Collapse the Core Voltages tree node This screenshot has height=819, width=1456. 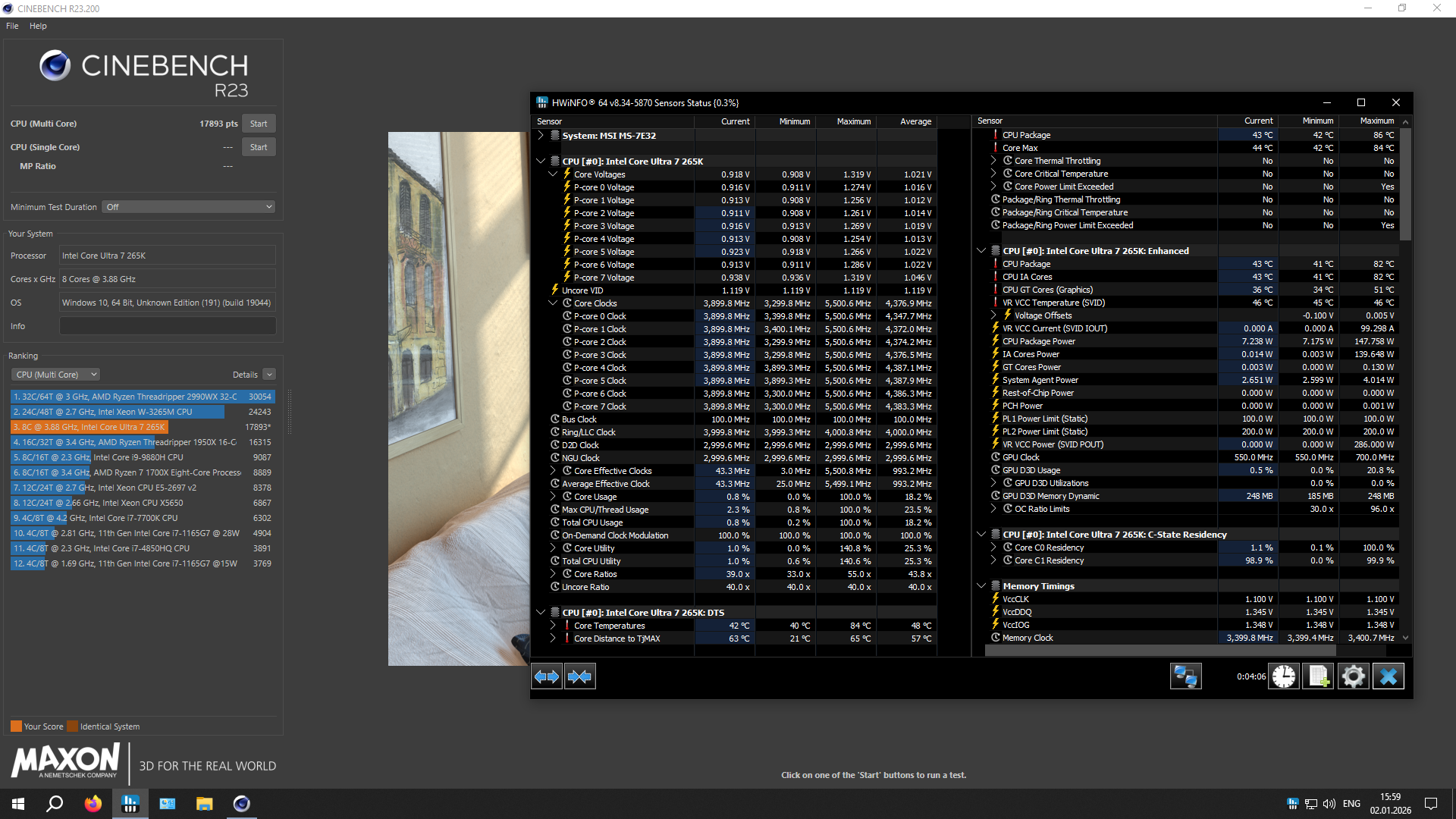[x=553, y=174]
